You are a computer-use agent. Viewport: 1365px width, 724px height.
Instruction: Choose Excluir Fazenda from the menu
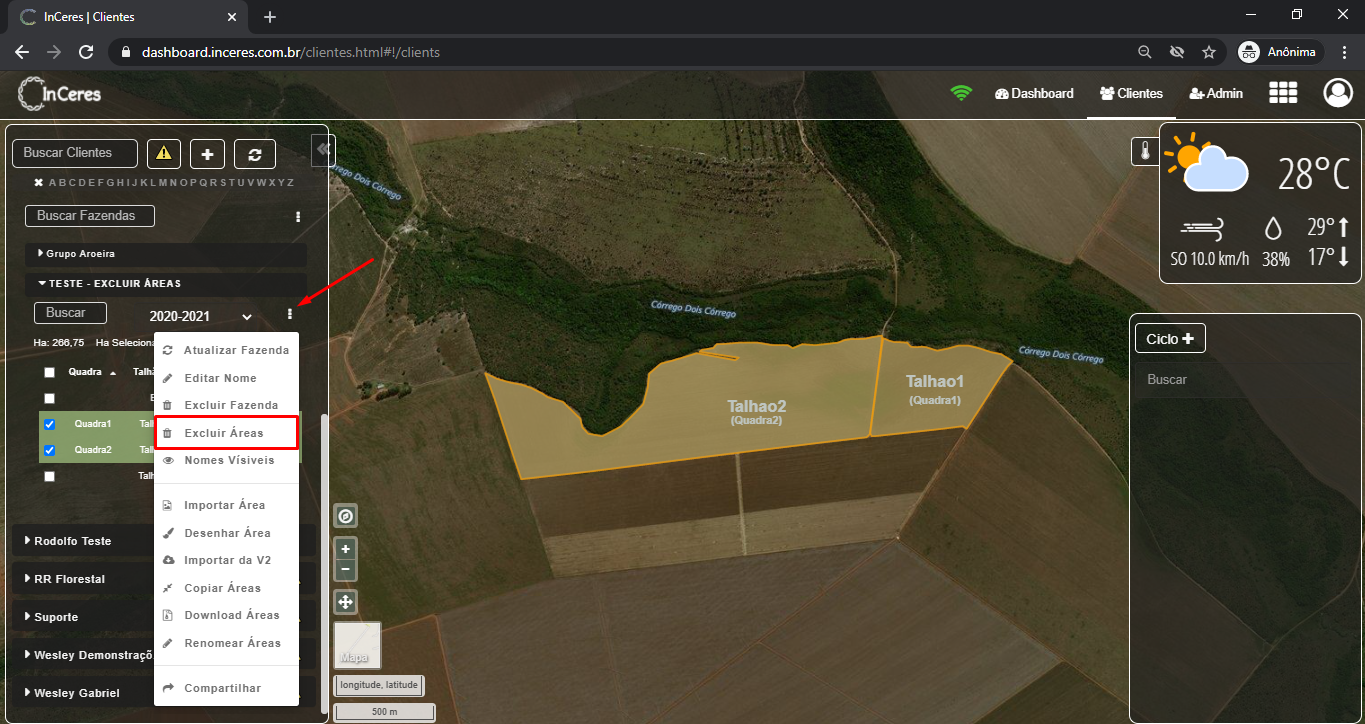(x=227, y=405)
